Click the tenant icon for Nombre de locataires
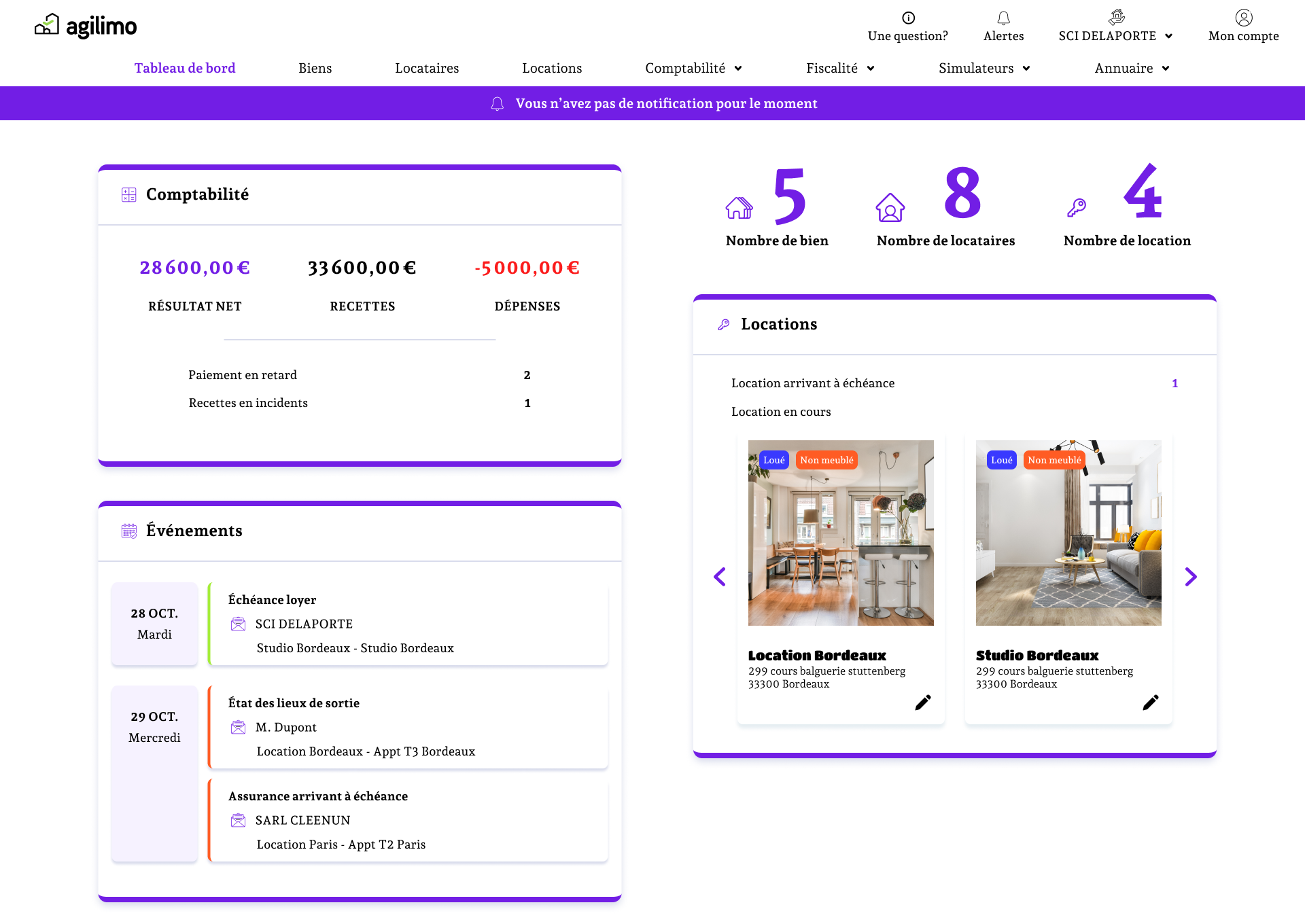 pos(890,208)
